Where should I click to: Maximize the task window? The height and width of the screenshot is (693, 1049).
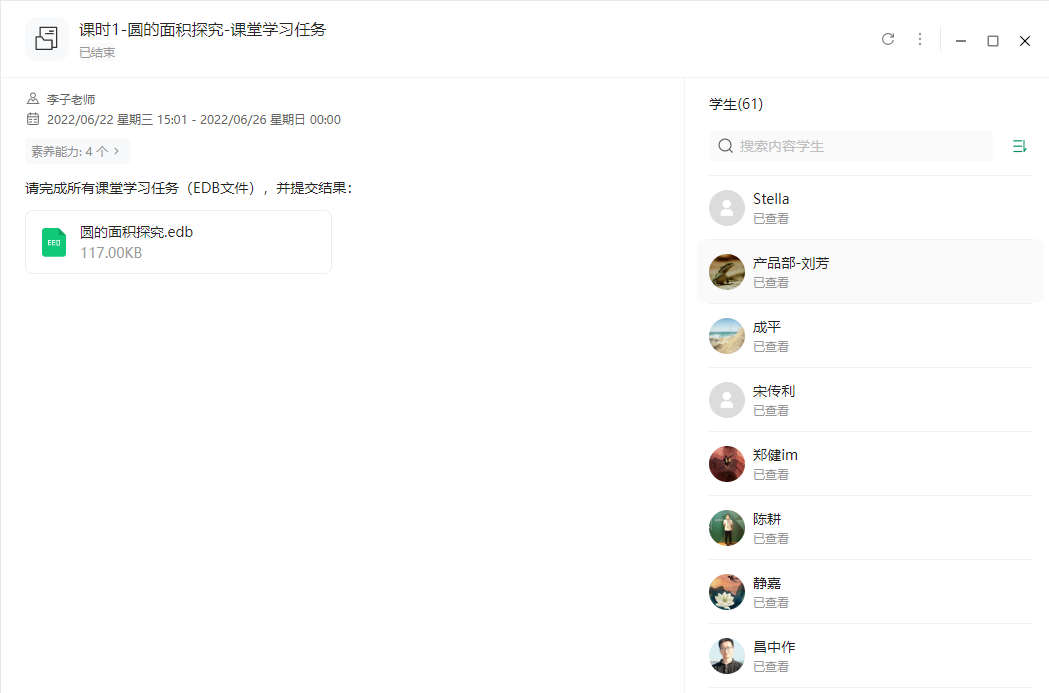click(993, 41)
